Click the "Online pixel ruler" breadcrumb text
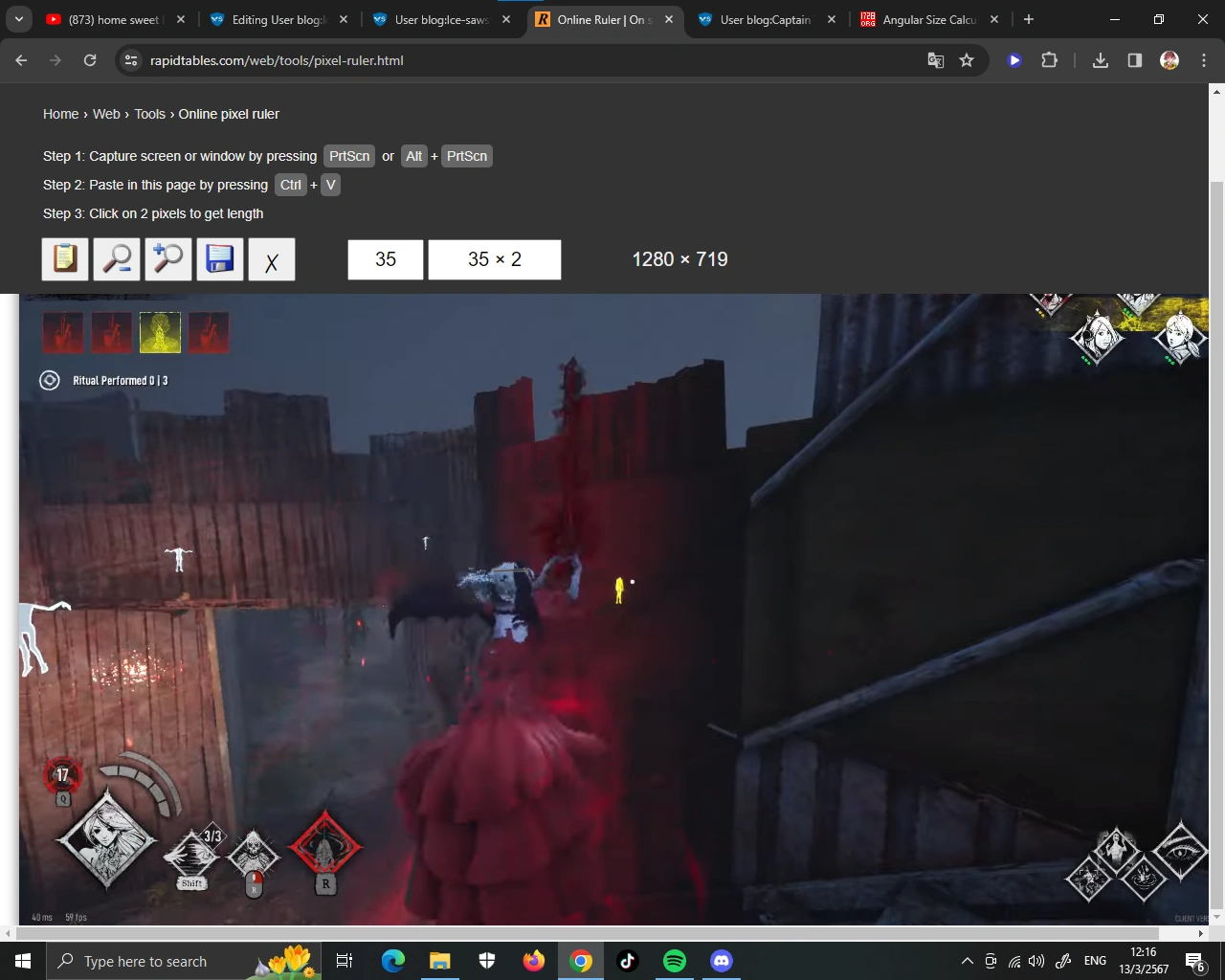Screen dimensions: 1225x980 coord(229,114)
